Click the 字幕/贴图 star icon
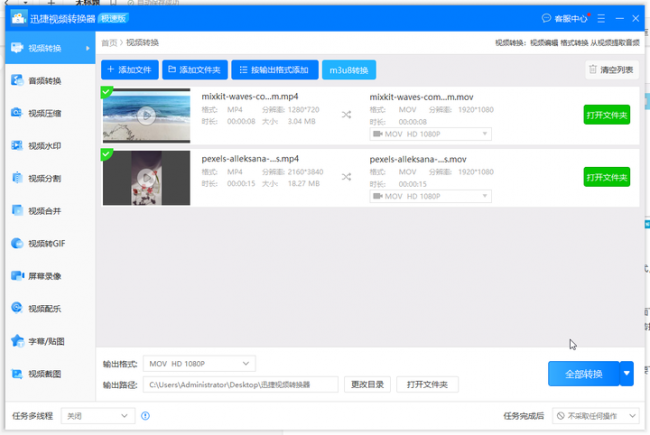The width and height of the screenshot is (650, 435). 17,341
